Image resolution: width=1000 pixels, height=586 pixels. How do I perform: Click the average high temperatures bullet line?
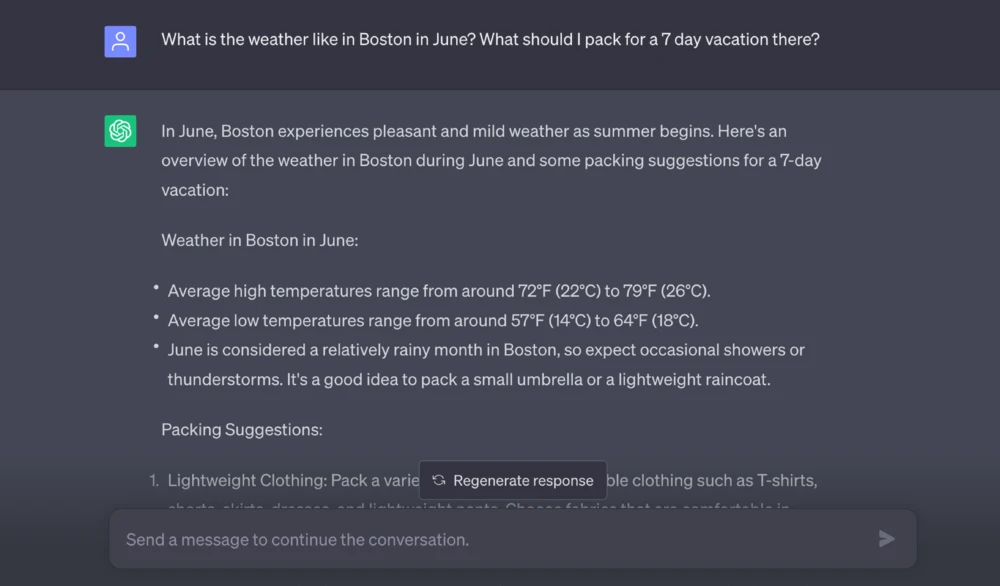click(438, 291)
